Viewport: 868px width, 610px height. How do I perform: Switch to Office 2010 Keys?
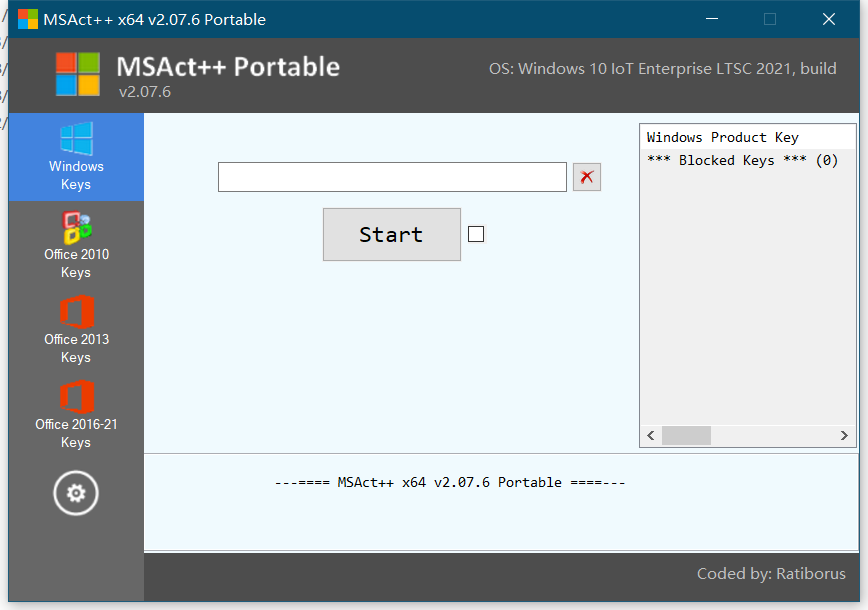(x=76, y=245)
